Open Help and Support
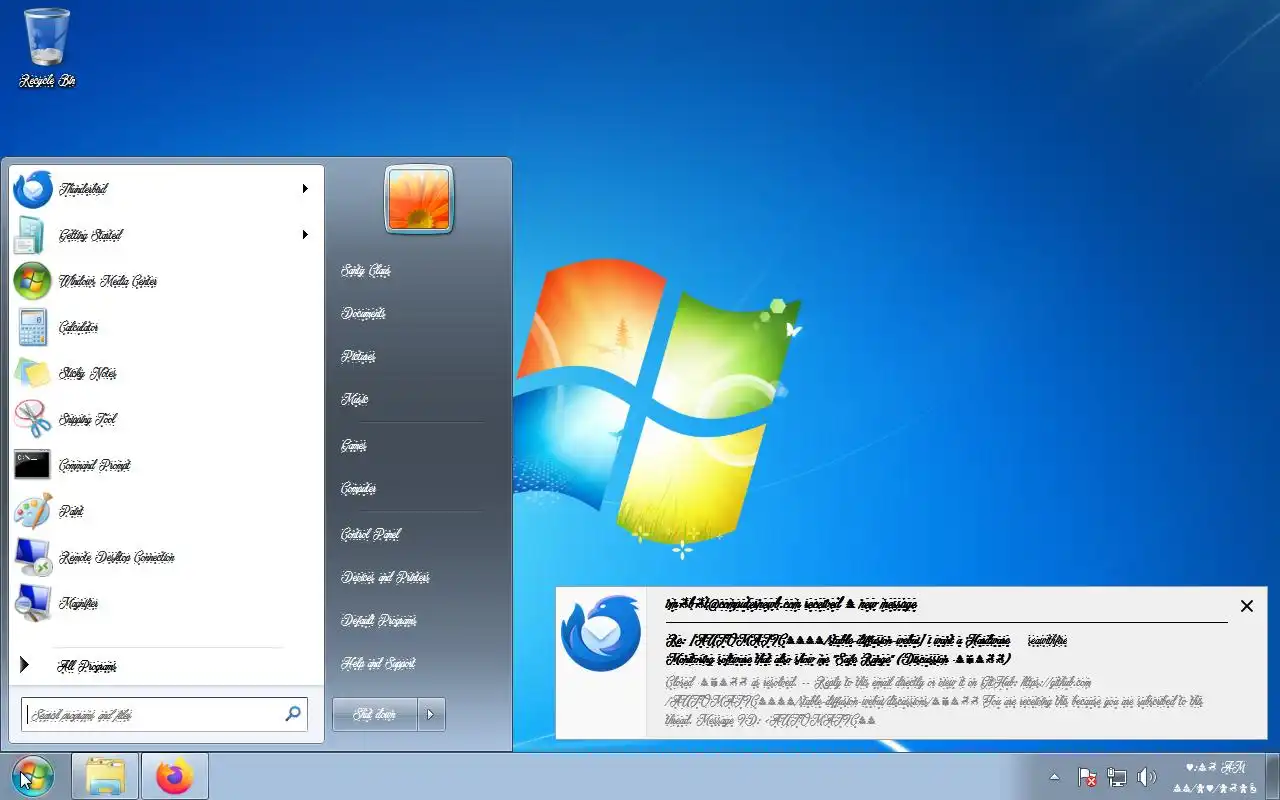Screen dimensions: 1280x800 click(378, 664)
